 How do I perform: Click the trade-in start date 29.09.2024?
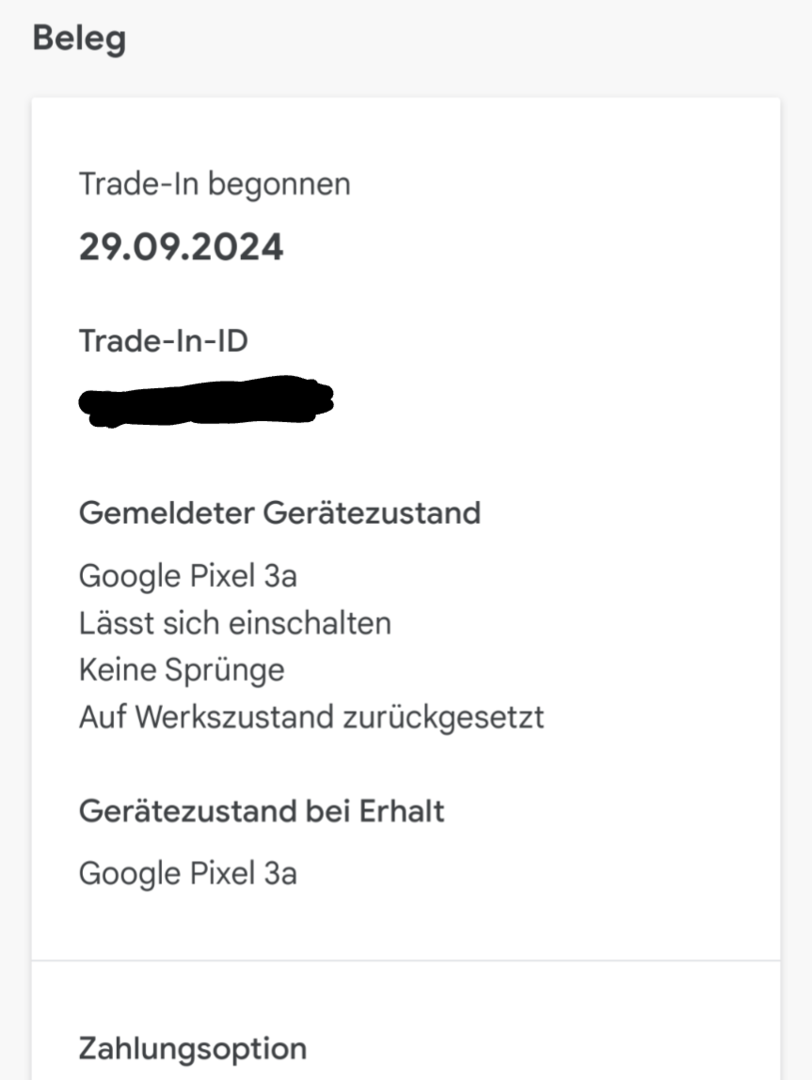click(181, 246)
